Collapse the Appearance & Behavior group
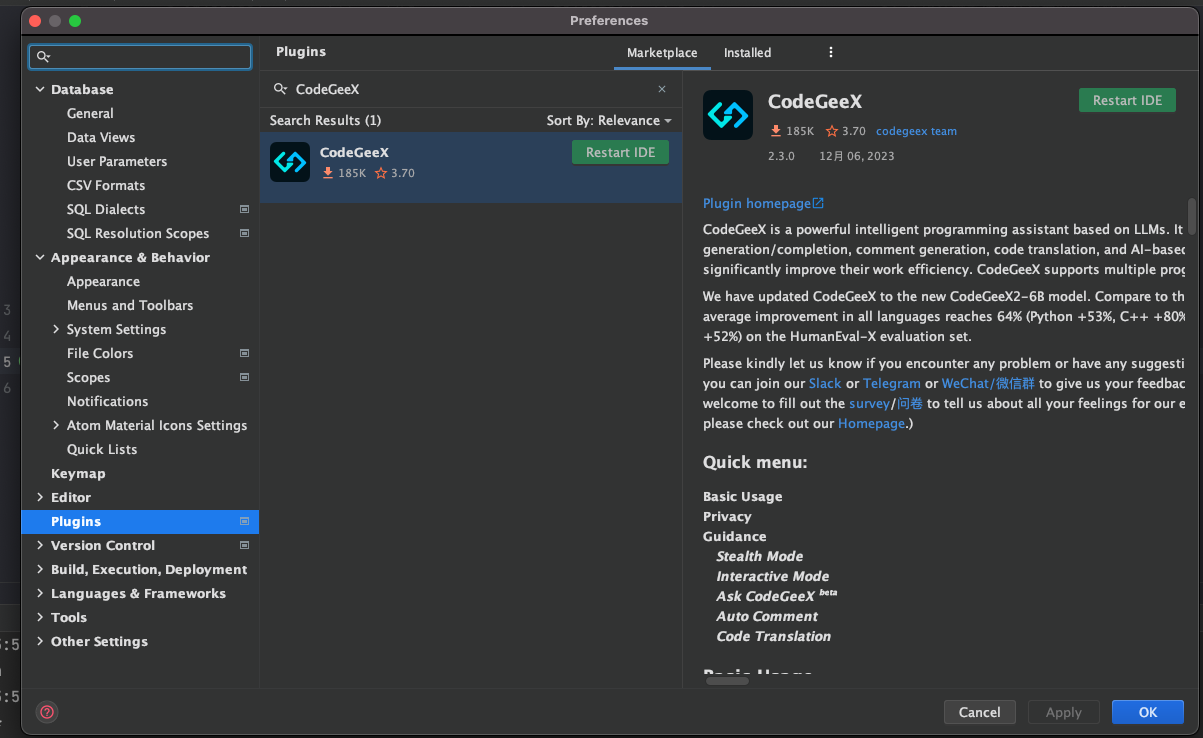Image resolution: width=1203 pixels, height=738 pixels. (40, 257)
